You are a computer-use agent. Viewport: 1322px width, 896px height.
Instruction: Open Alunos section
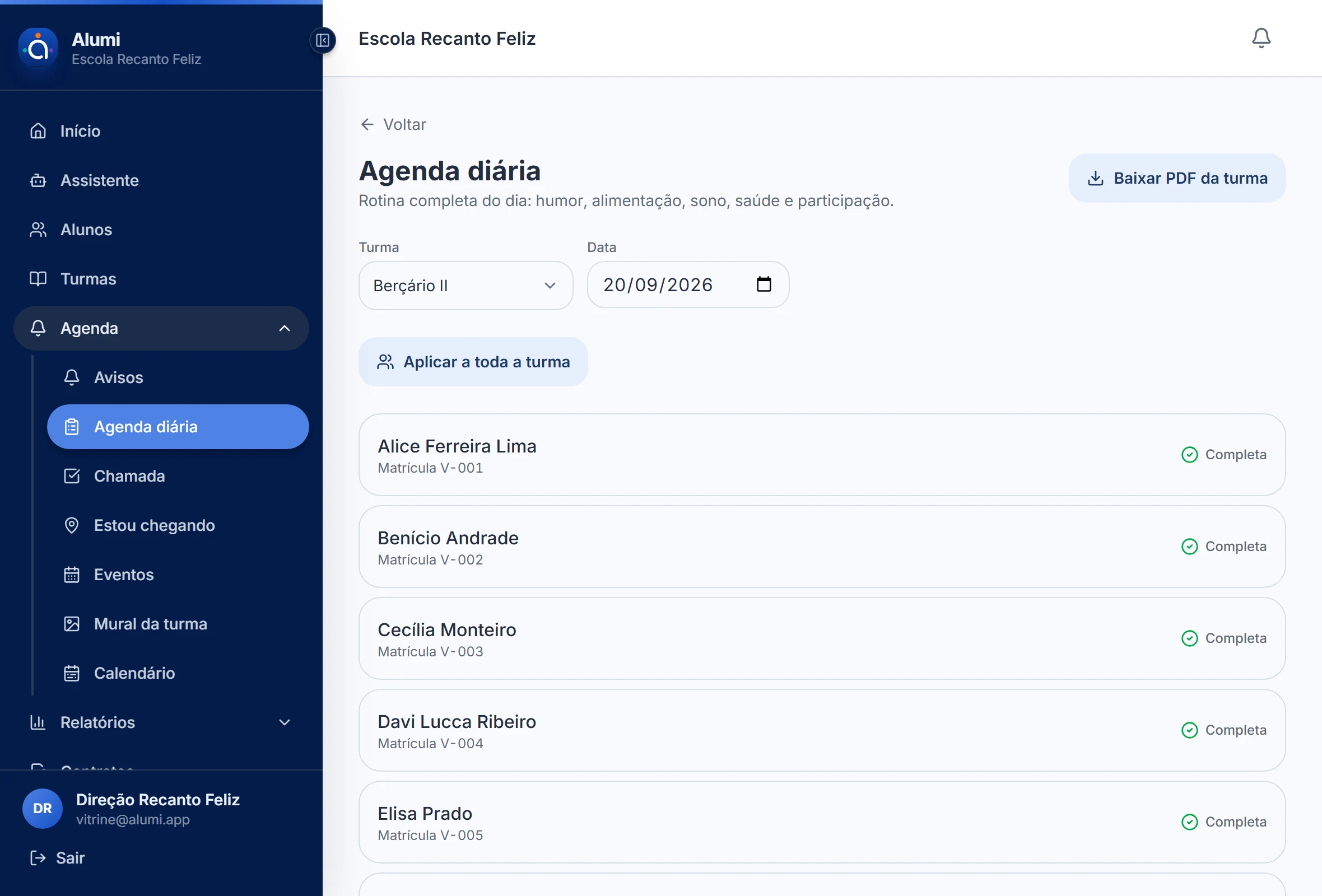coord(161,230)
